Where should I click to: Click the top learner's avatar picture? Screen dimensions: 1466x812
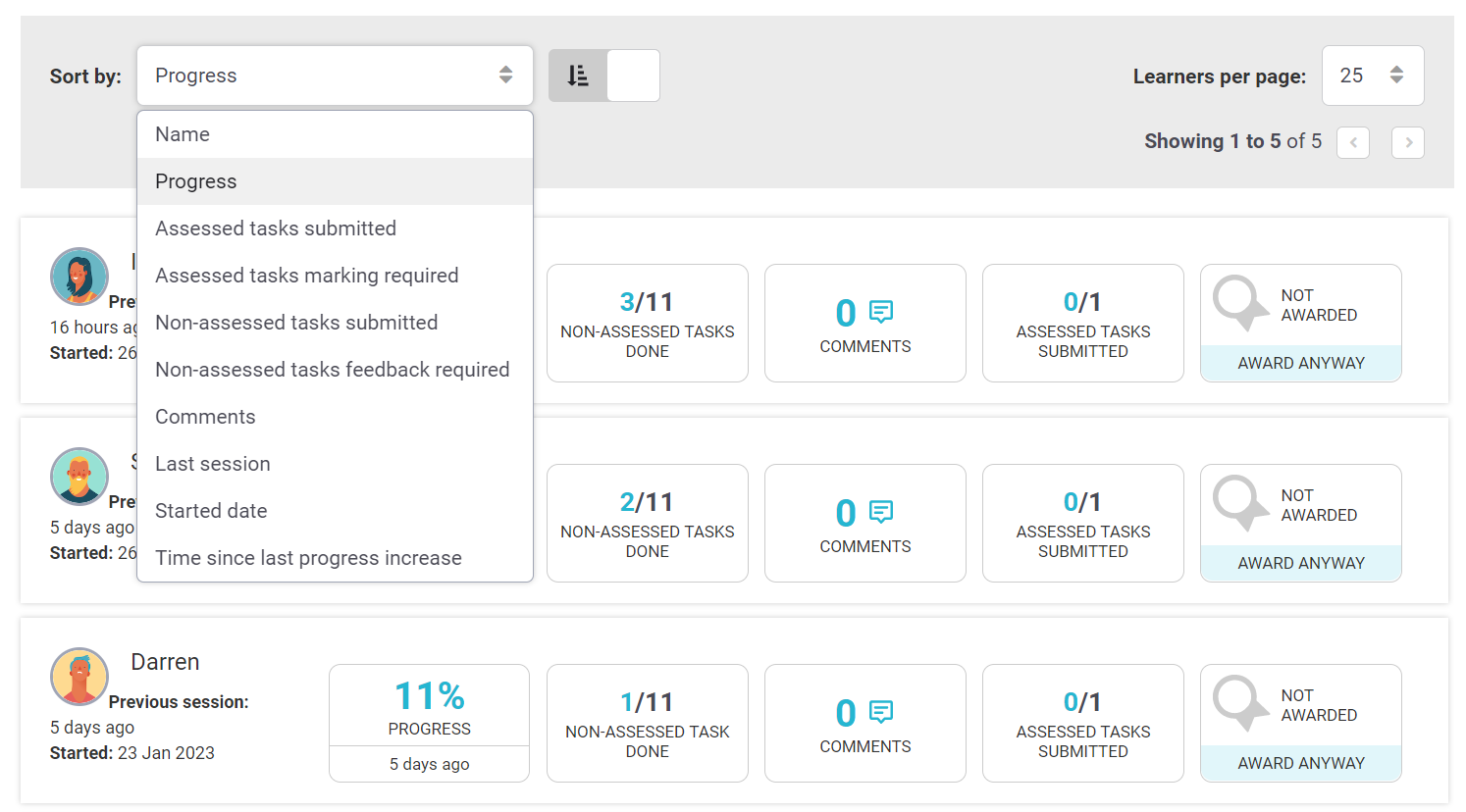(x=79, y=277)
